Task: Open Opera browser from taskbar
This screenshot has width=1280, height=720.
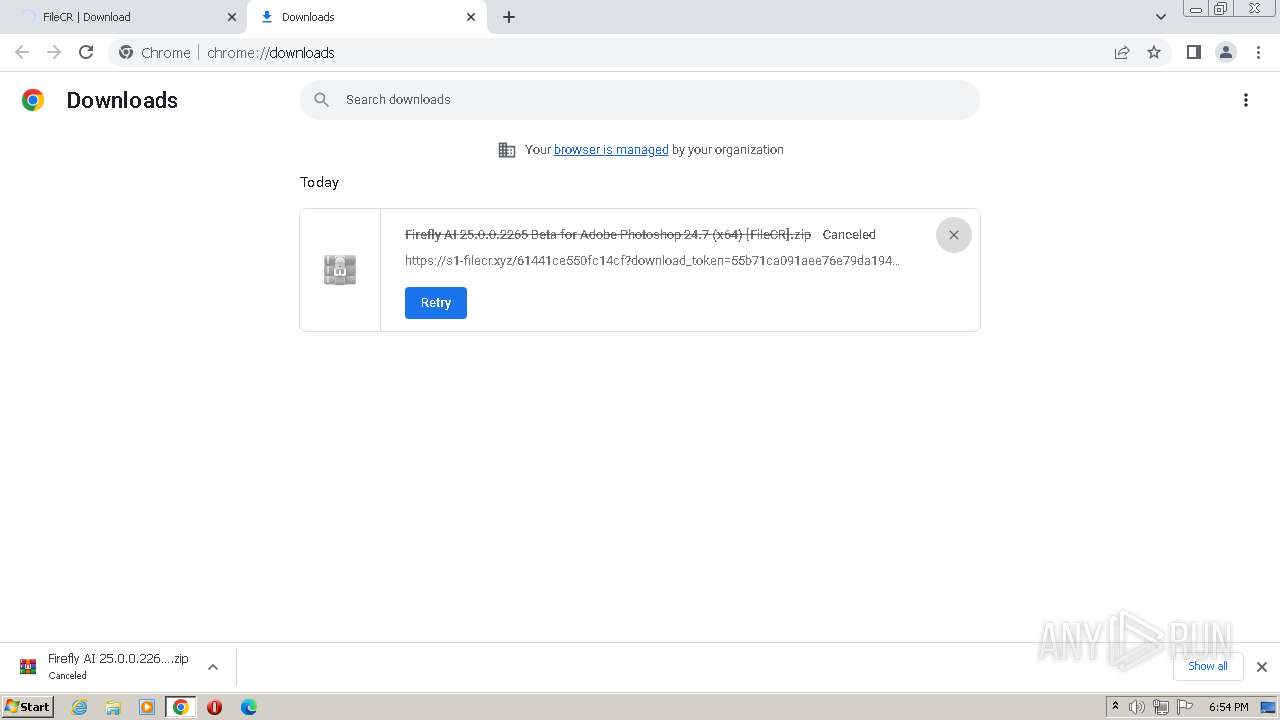Action: (x=214, y=707)
